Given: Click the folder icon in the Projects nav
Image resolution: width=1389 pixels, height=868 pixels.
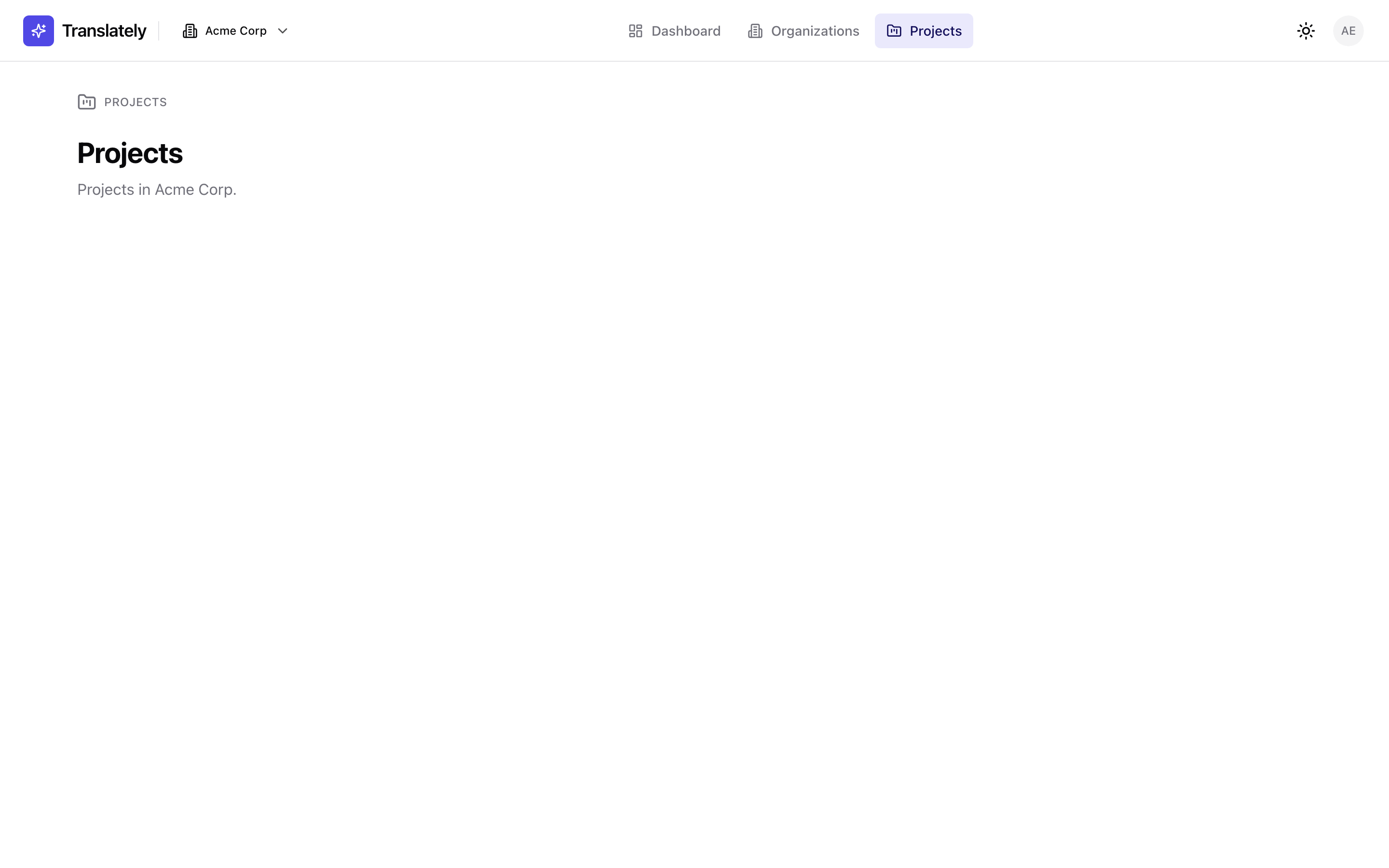Looking at the screenshot, I should tap(894, 30).
